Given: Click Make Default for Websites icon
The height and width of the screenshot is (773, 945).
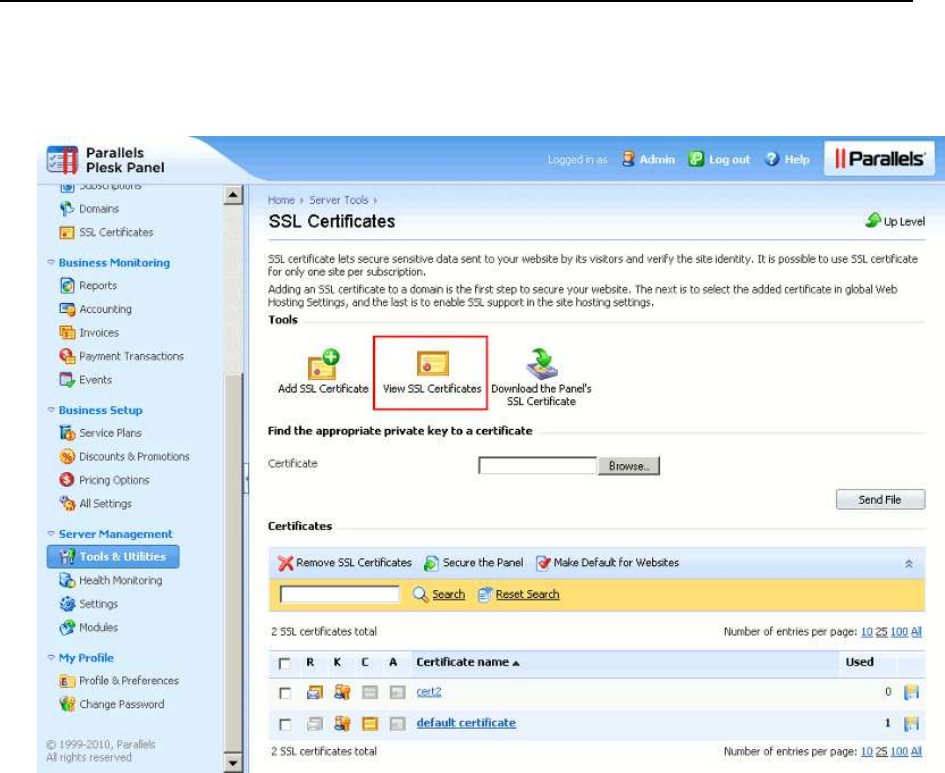Looking at the screenshot, I should 543,563.
